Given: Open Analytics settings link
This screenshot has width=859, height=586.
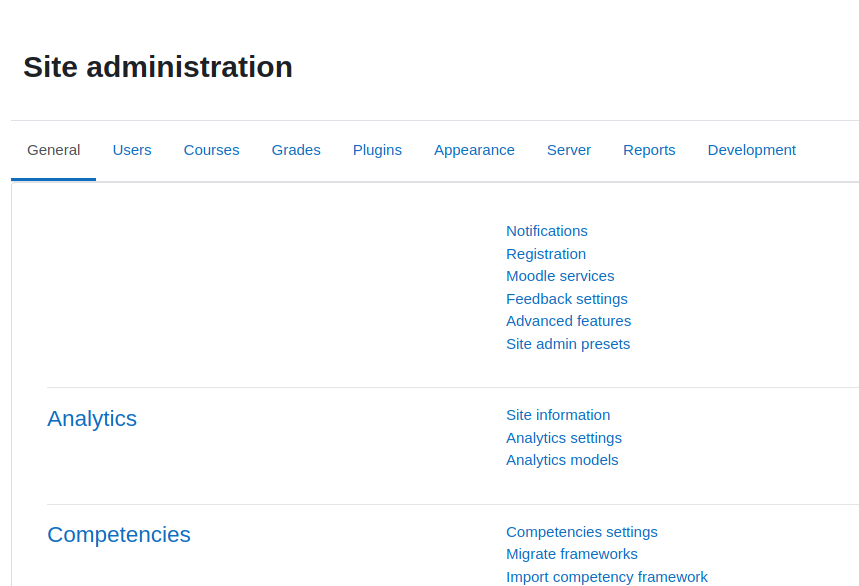Looking at the screenshot, I should click(x=564, y=438).
